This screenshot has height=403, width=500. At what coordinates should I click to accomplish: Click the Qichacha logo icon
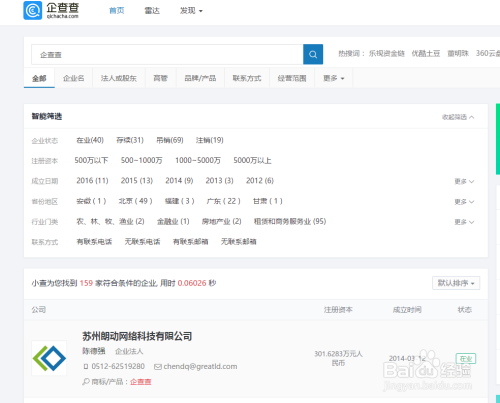coord(33,11)
